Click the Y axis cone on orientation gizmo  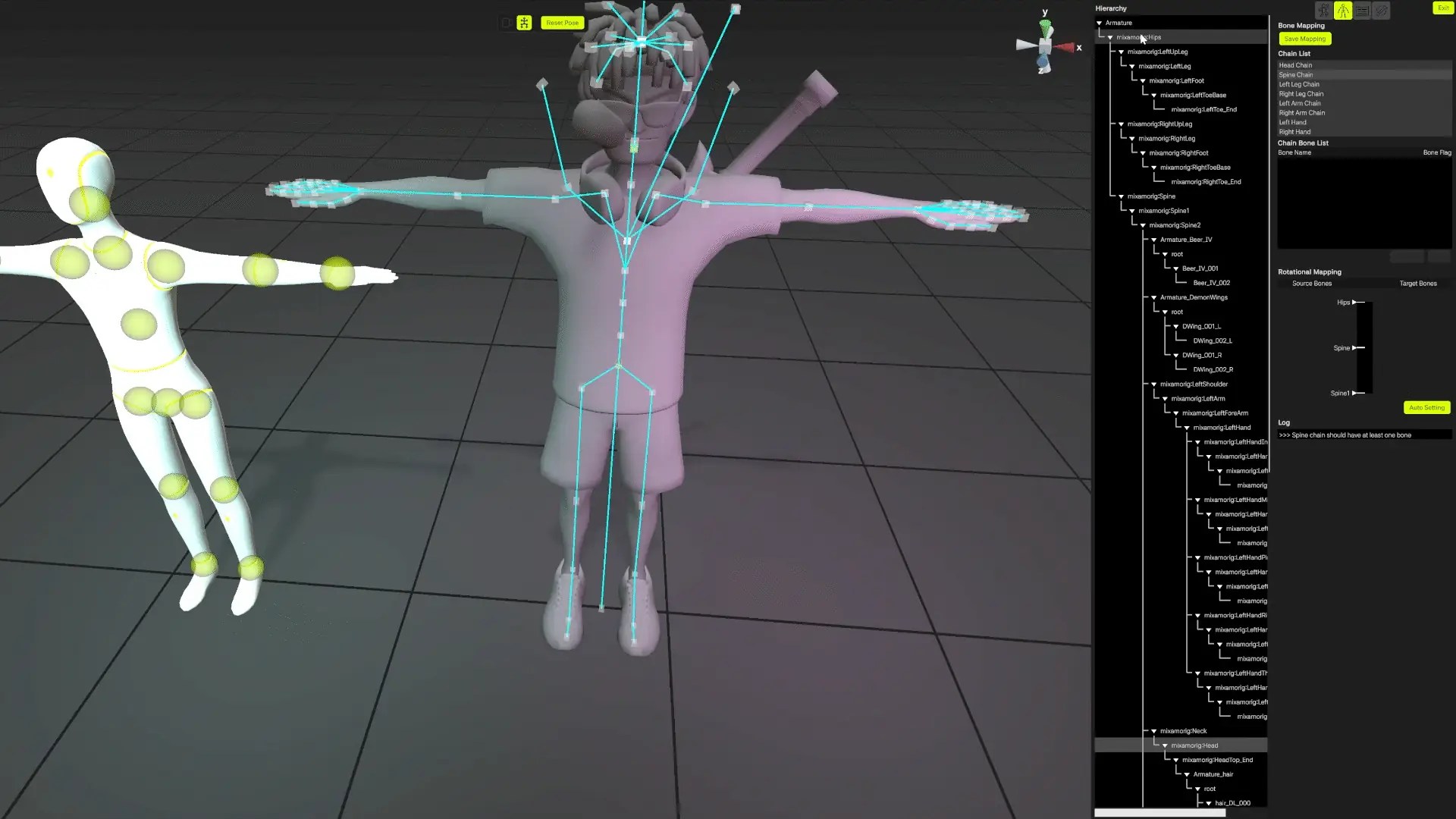(x=1046, y=27)
